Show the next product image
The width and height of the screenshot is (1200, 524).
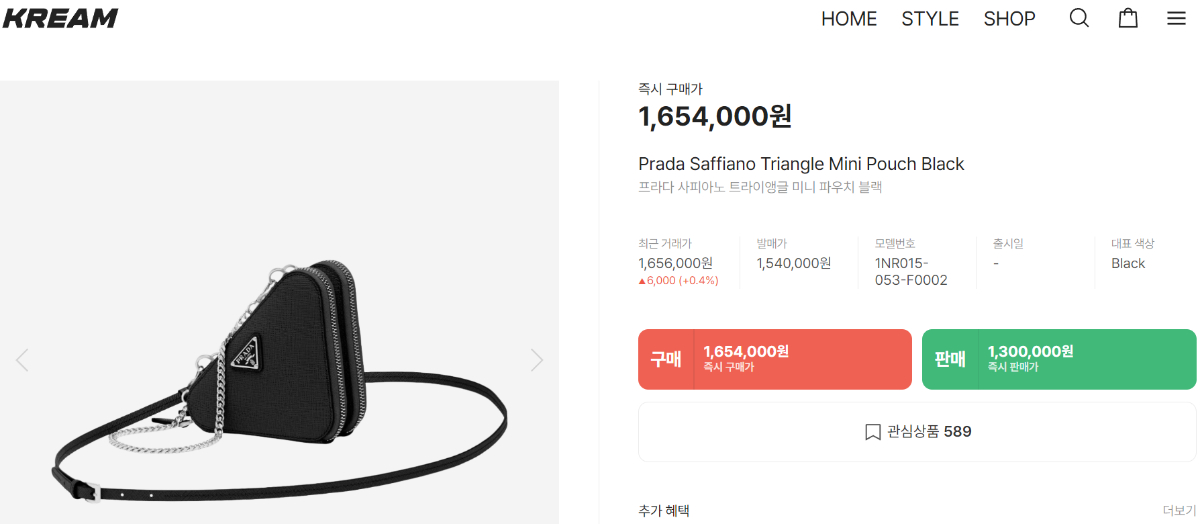click(537, 360)
